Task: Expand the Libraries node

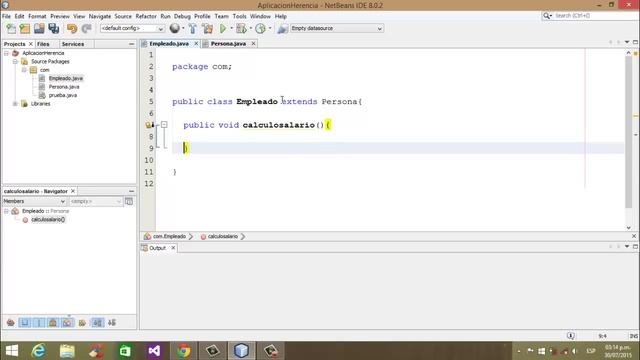Action: 15,104
